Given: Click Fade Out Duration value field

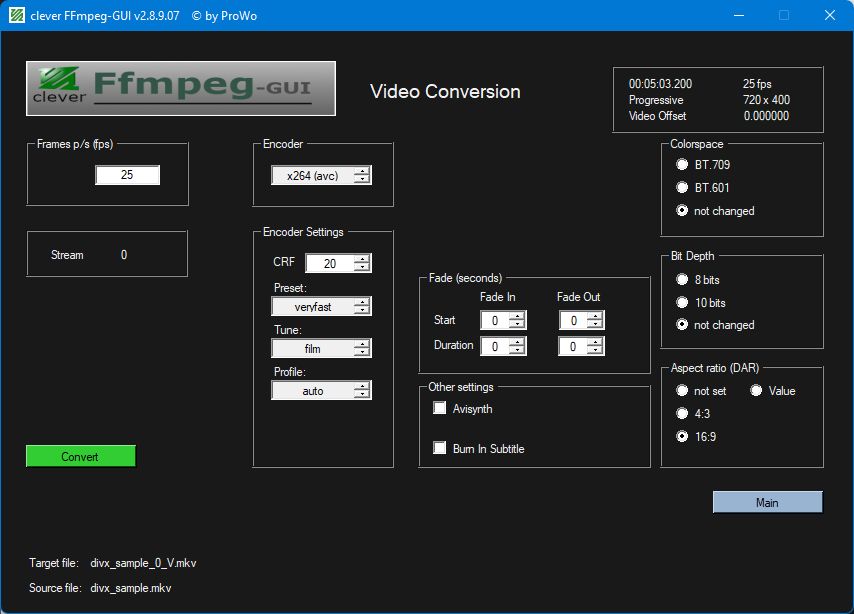Looking at the screenshot, I should (x=574, y=346).
